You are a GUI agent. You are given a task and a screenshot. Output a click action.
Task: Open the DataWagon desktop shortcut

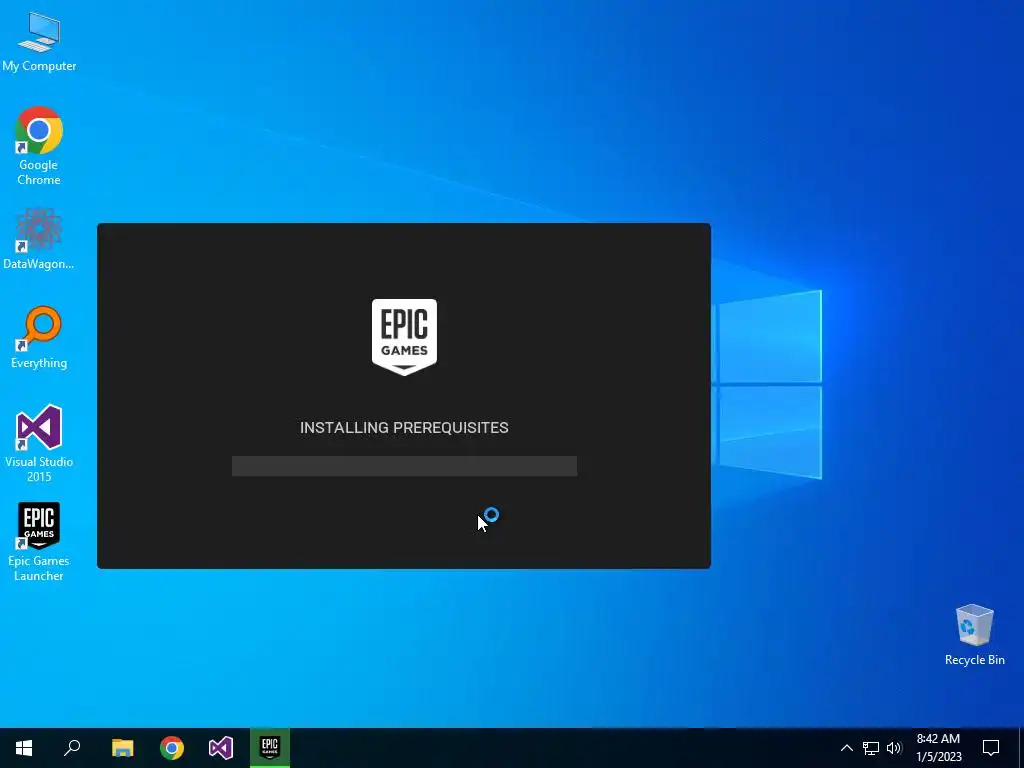coord(39,239)
